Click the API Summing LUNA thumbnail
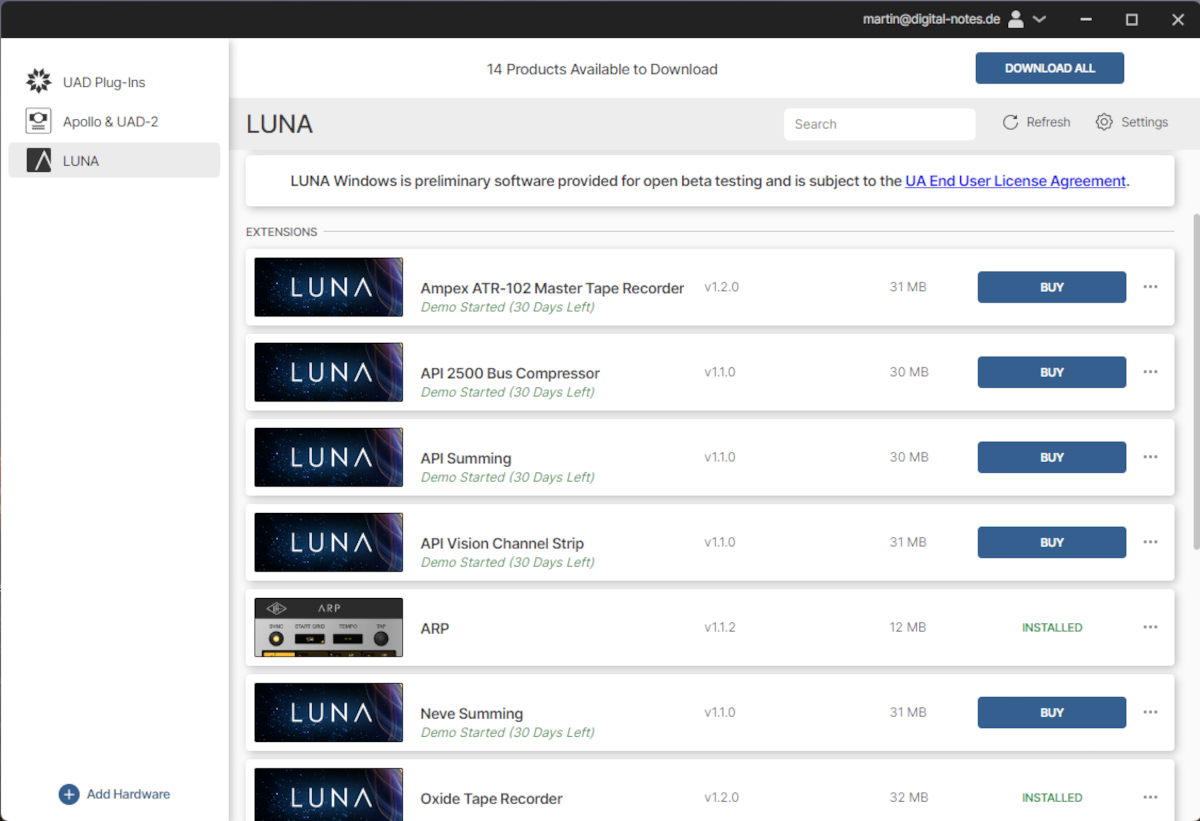Screen dimensions: 1200x821 pos(329,457)
